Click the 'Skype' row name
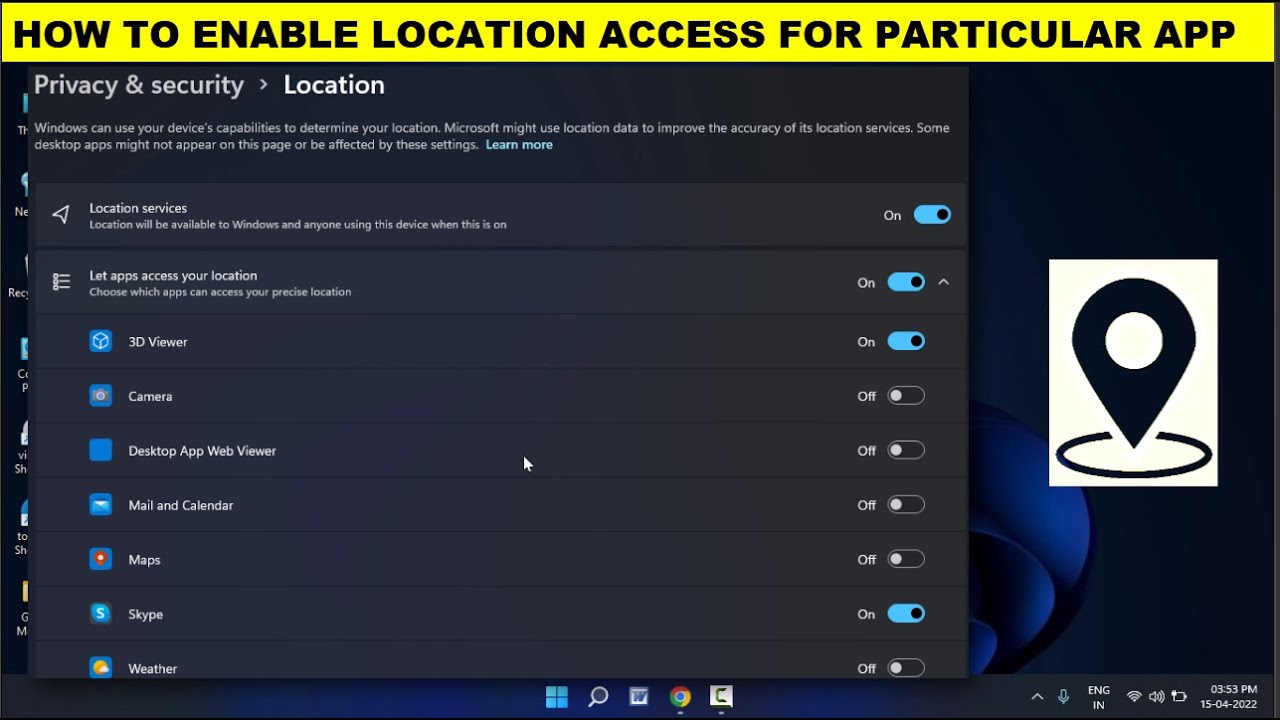 tap(145, 614)
